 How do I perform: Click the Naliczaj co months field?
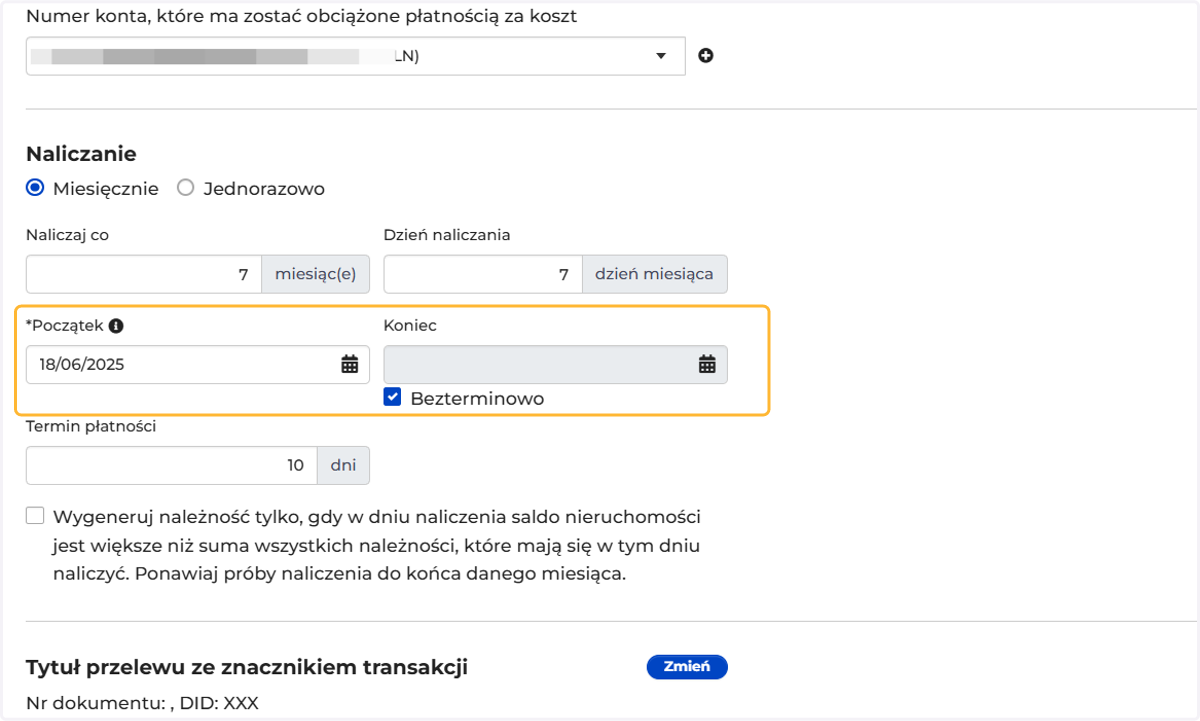tap(143, 274)
